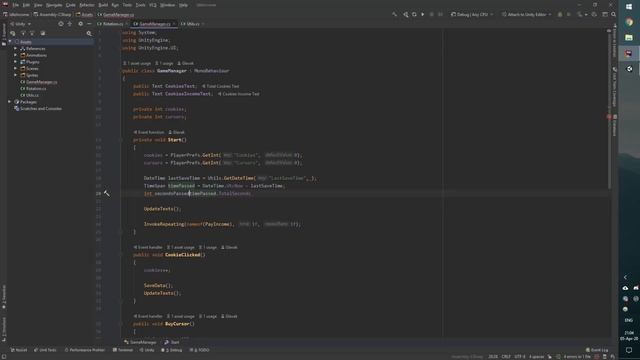Open the File menu
This screenshot has height=360, width=640.
point(16,5)
